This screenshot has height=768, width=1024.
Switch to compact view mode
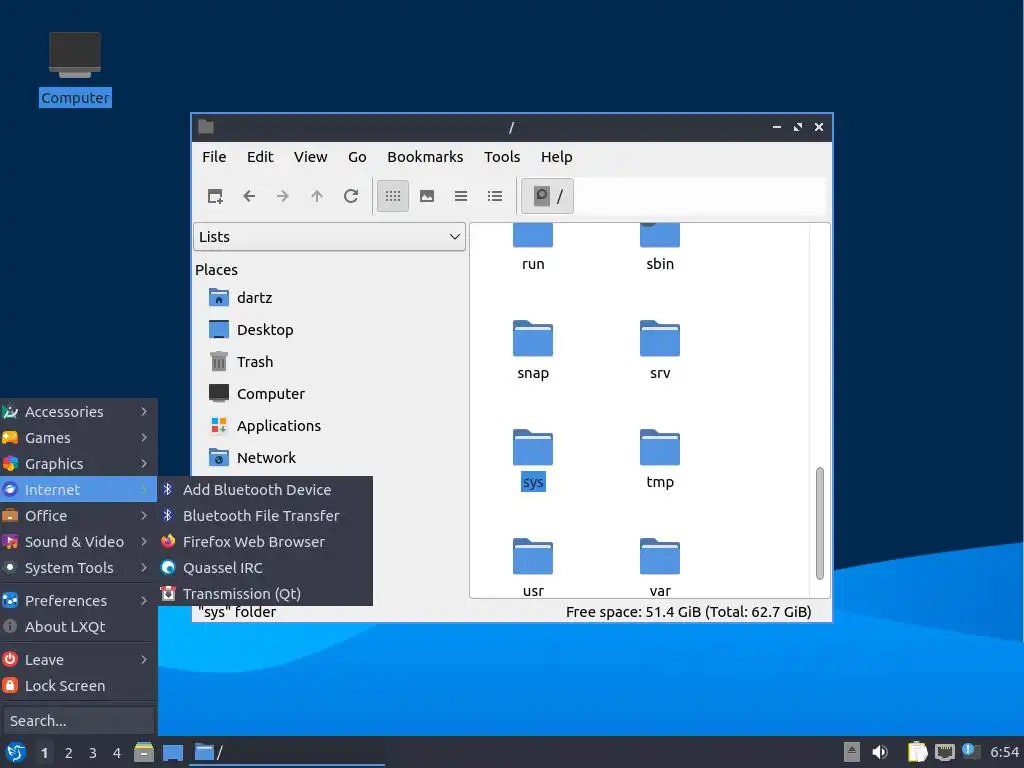pyautogui.click(x=461, y=196)
